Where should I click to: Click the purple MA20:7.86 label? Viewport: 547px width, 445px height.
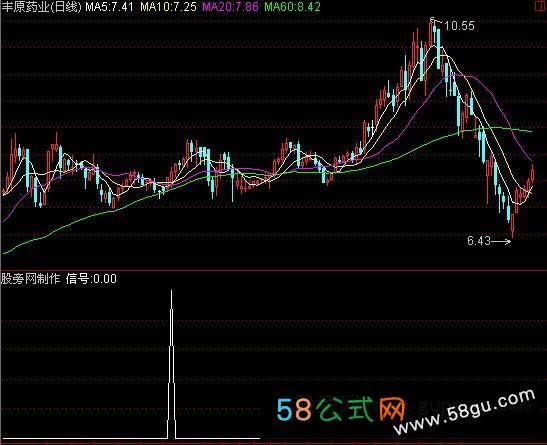coord(230,7)
